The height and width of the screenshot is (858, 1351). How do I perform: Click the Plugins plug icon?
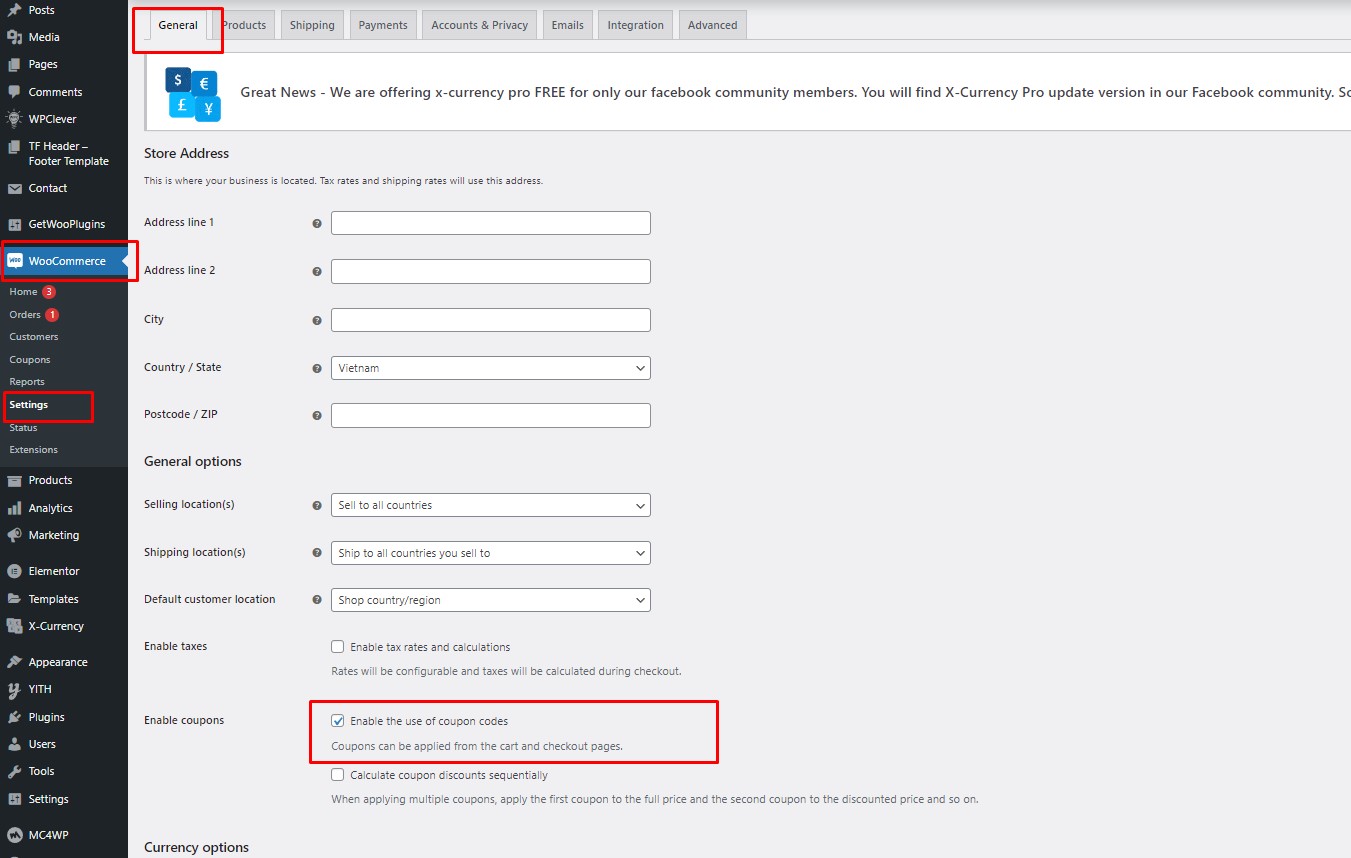14,717
